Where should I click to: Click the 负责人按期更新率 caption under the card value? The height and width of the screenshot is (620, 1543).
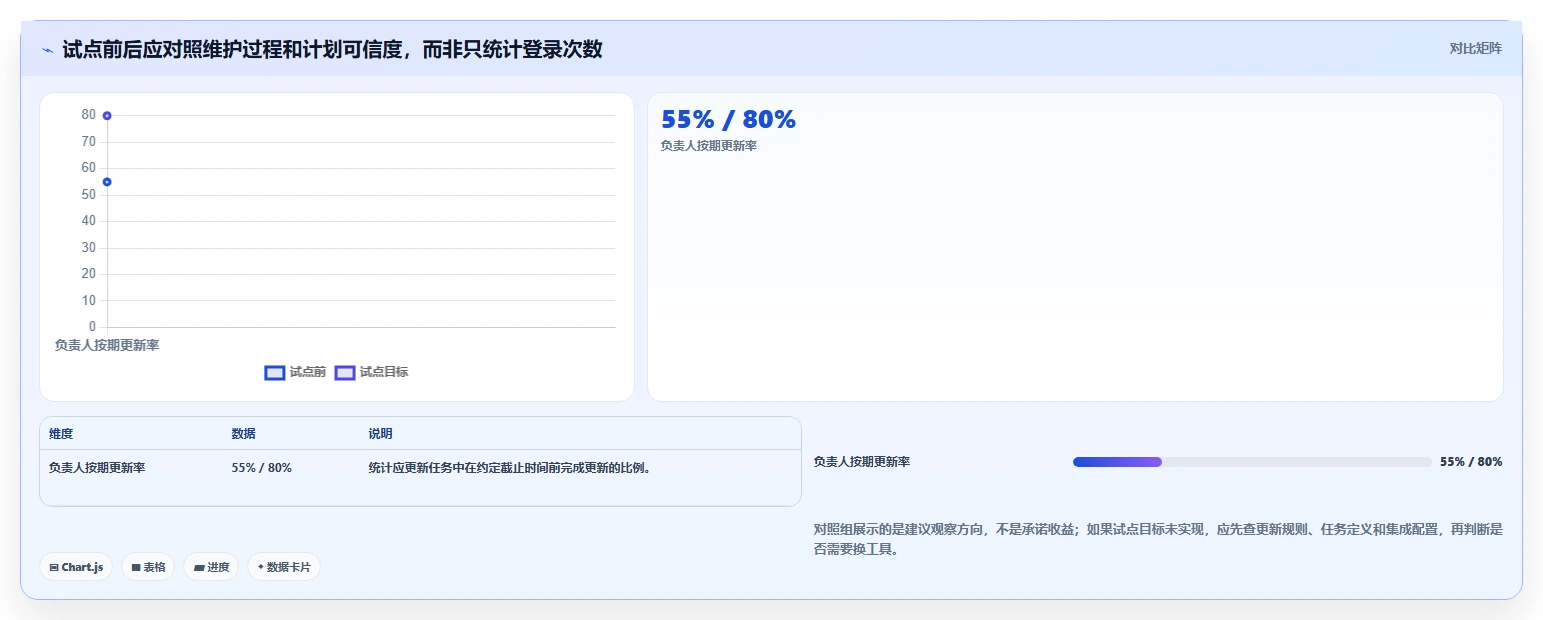tap(709, 146)
